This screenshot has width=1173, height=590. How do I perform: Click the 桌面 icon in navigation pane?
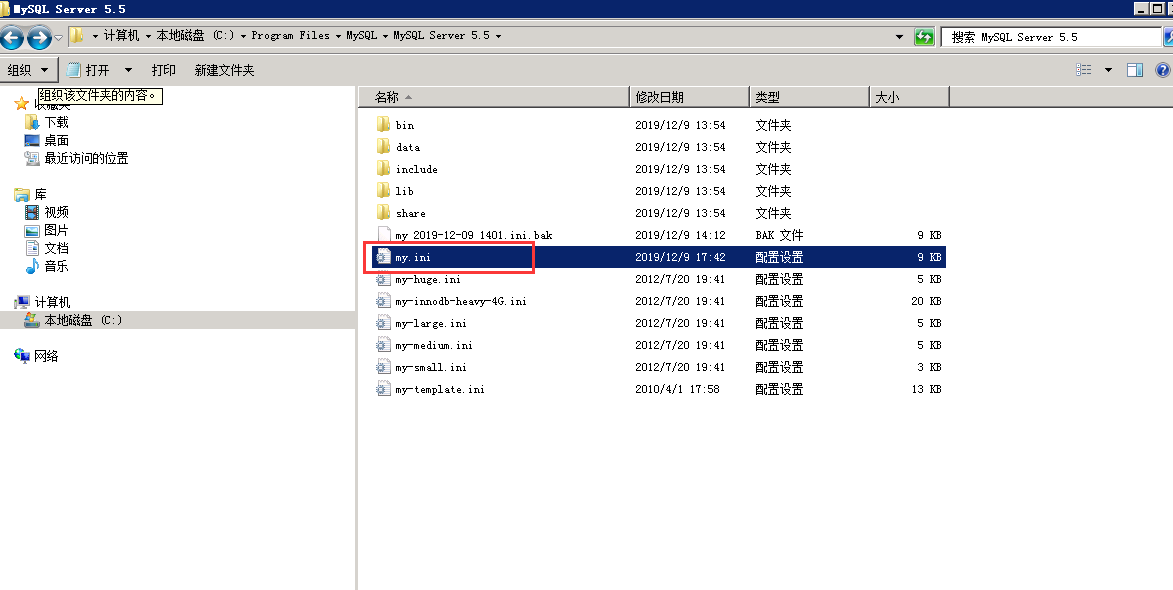click(32, 140)
